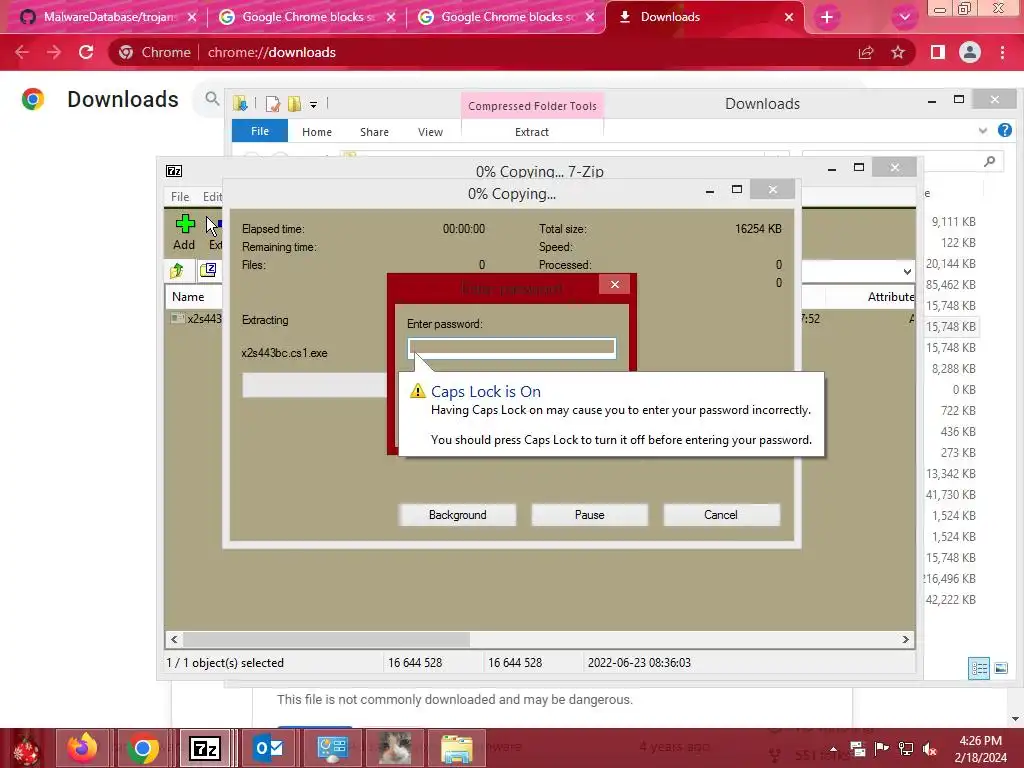Close the Downloads Chrome tab
This screenshot has width=1024, height=768.
(x=789, y=17)
